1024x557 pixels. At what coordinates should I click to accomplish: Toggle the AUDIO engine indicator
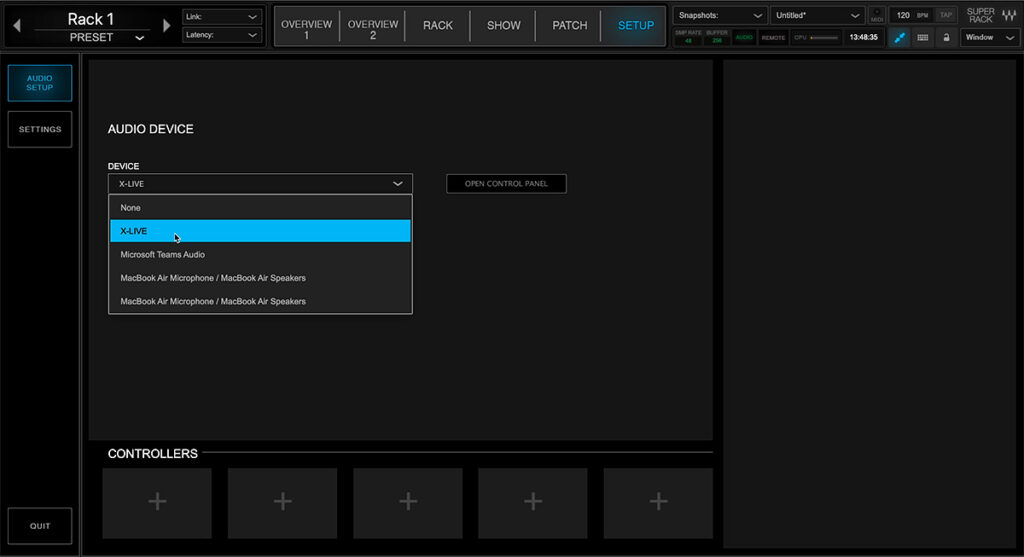pos(744,37)
